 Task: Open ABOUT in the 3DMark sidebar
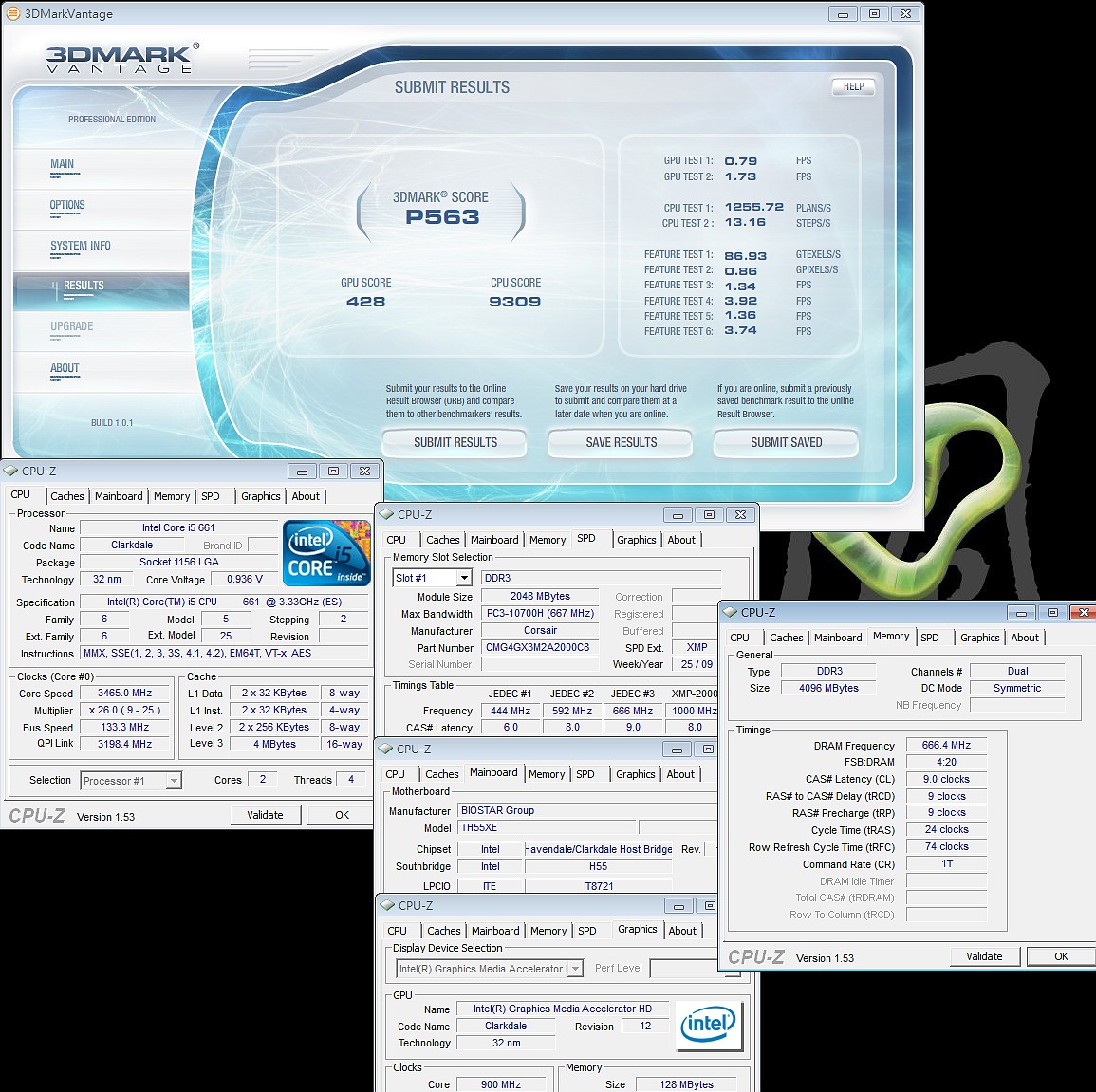[x=65, y=368]
